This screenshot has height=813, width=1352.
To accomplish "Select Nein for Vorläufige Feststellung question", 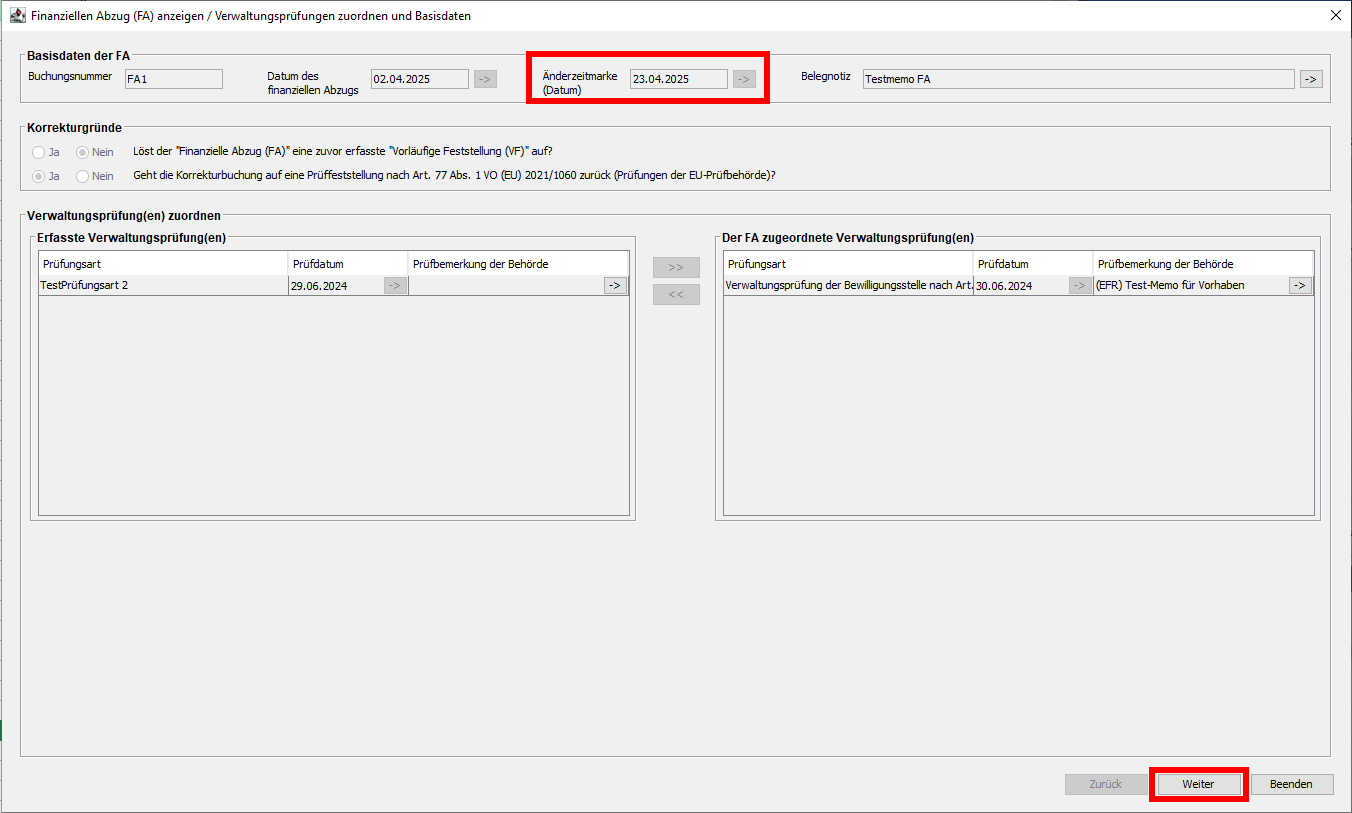I will (83, 152).
